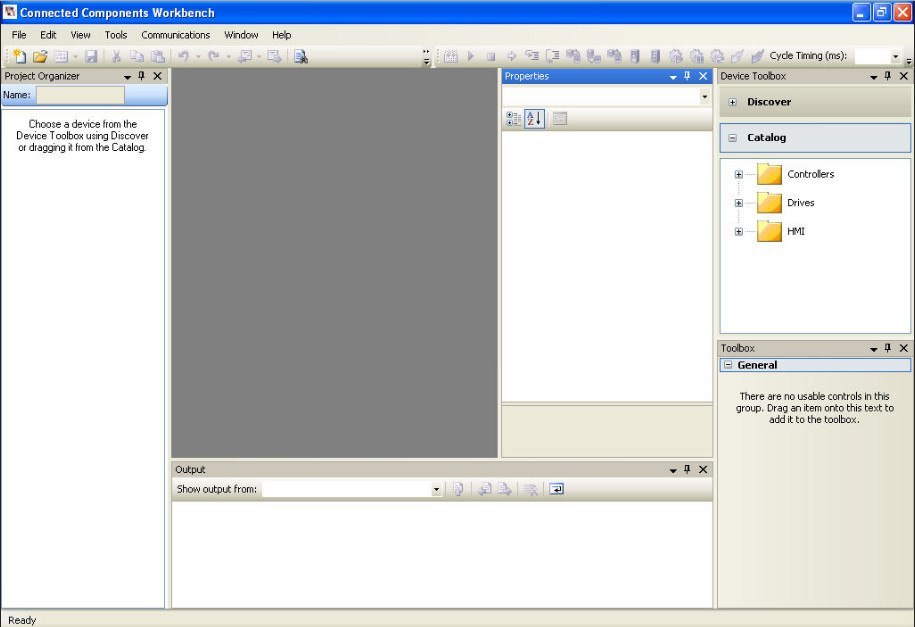915x627 pixels.
Task: Toggle Alphabetical sort in Properties
Action: click(534, 119)
